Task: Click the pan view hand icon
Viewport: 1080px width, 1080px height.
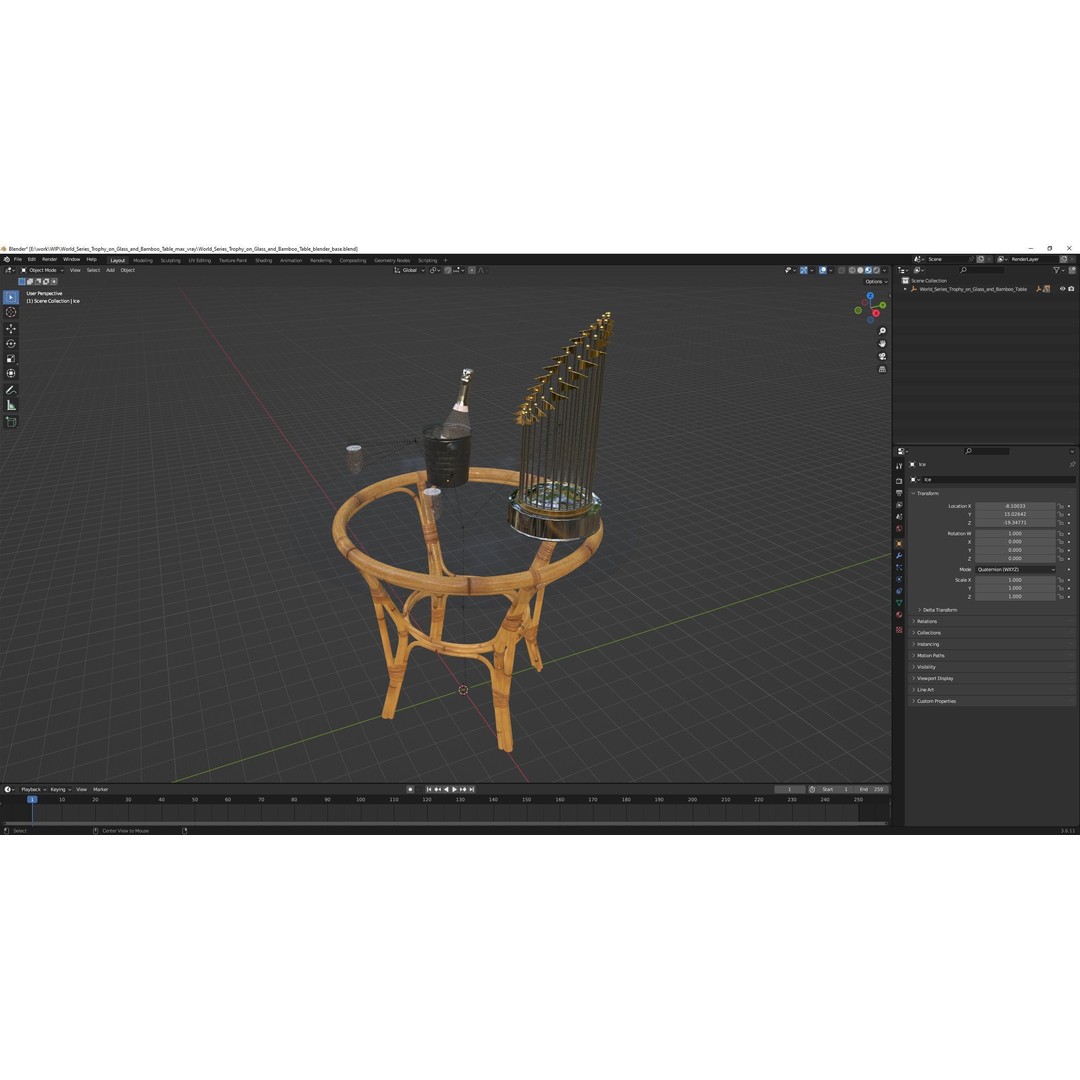Action: (882, 344)
